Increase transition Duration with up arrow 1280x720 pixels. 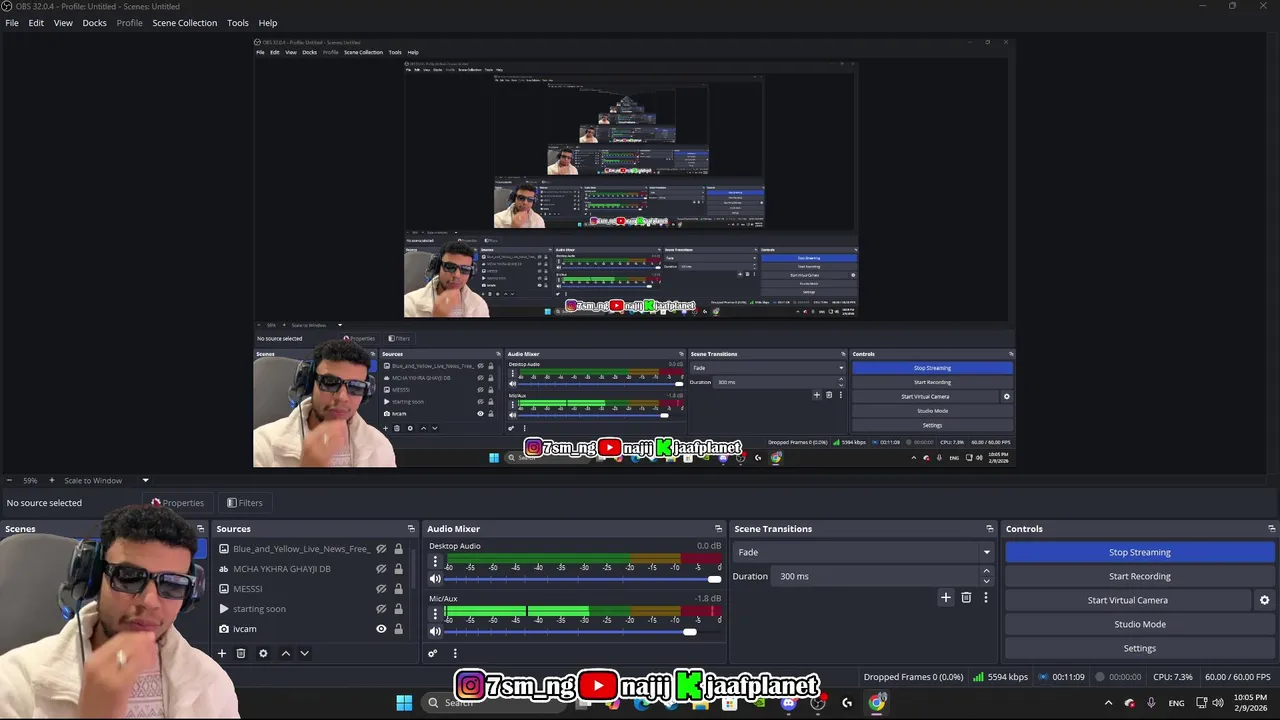tap(986, 571)
